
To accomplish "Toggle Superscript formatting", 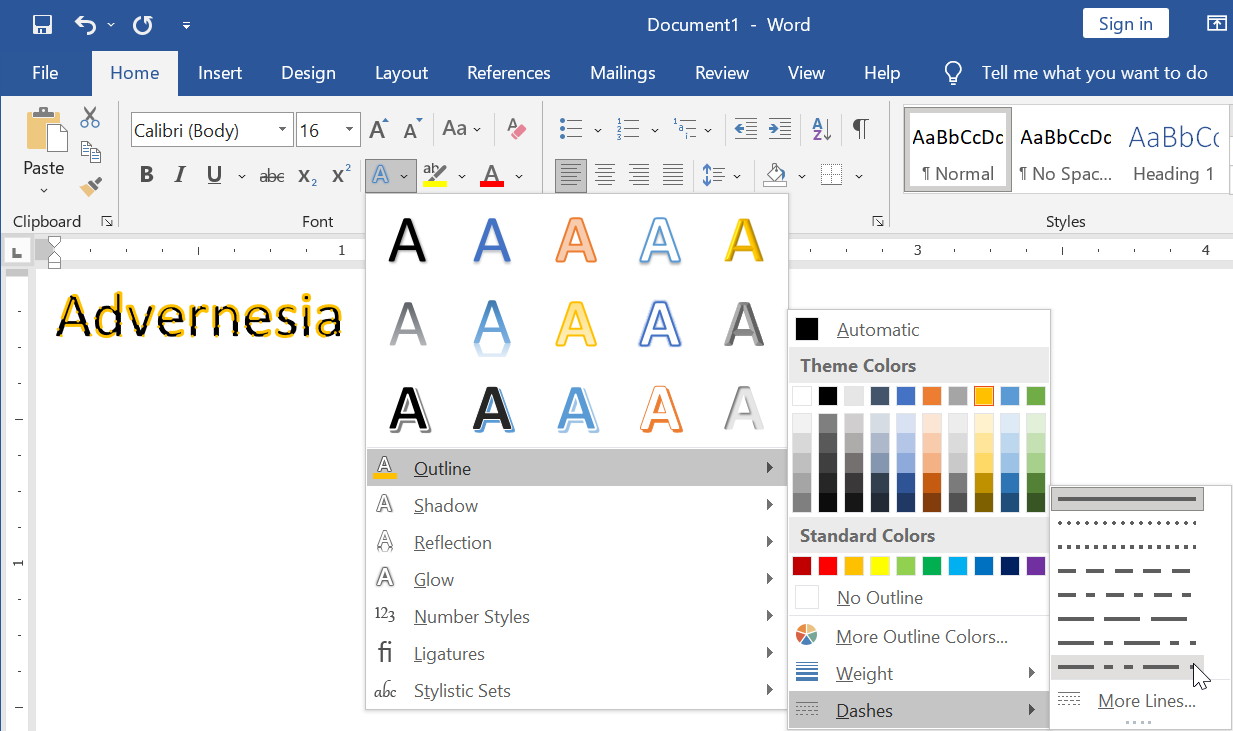I will [x=341, y=175].
